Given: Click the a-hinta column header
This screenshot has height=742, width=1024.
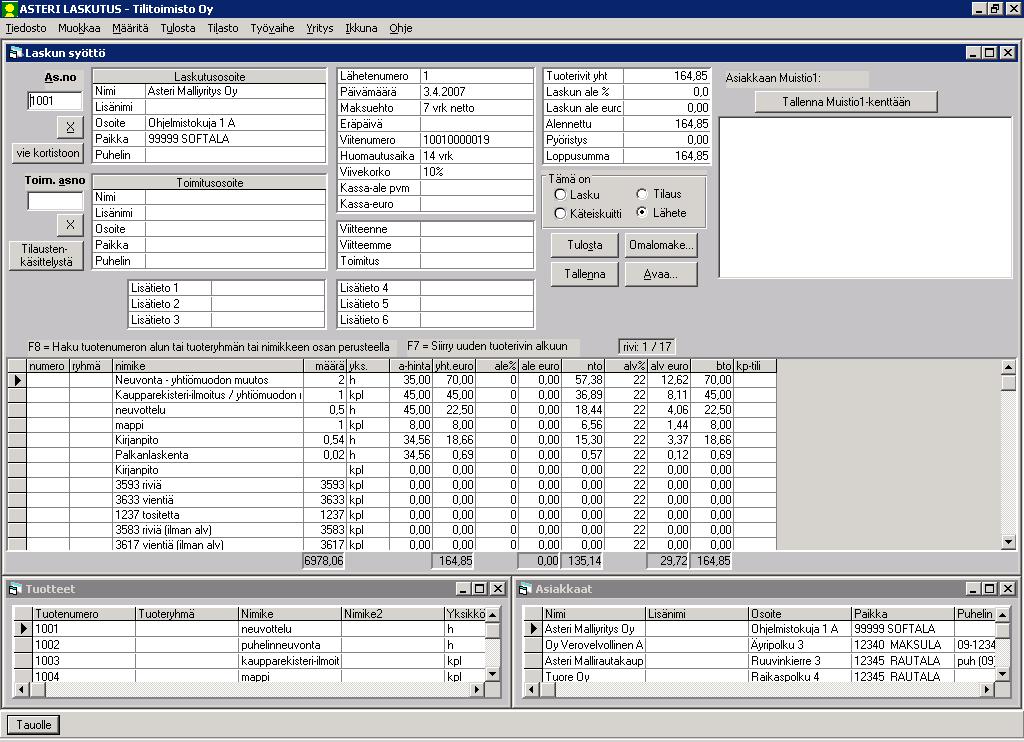Looking at the screenshot, I should [x=411, y=366].
